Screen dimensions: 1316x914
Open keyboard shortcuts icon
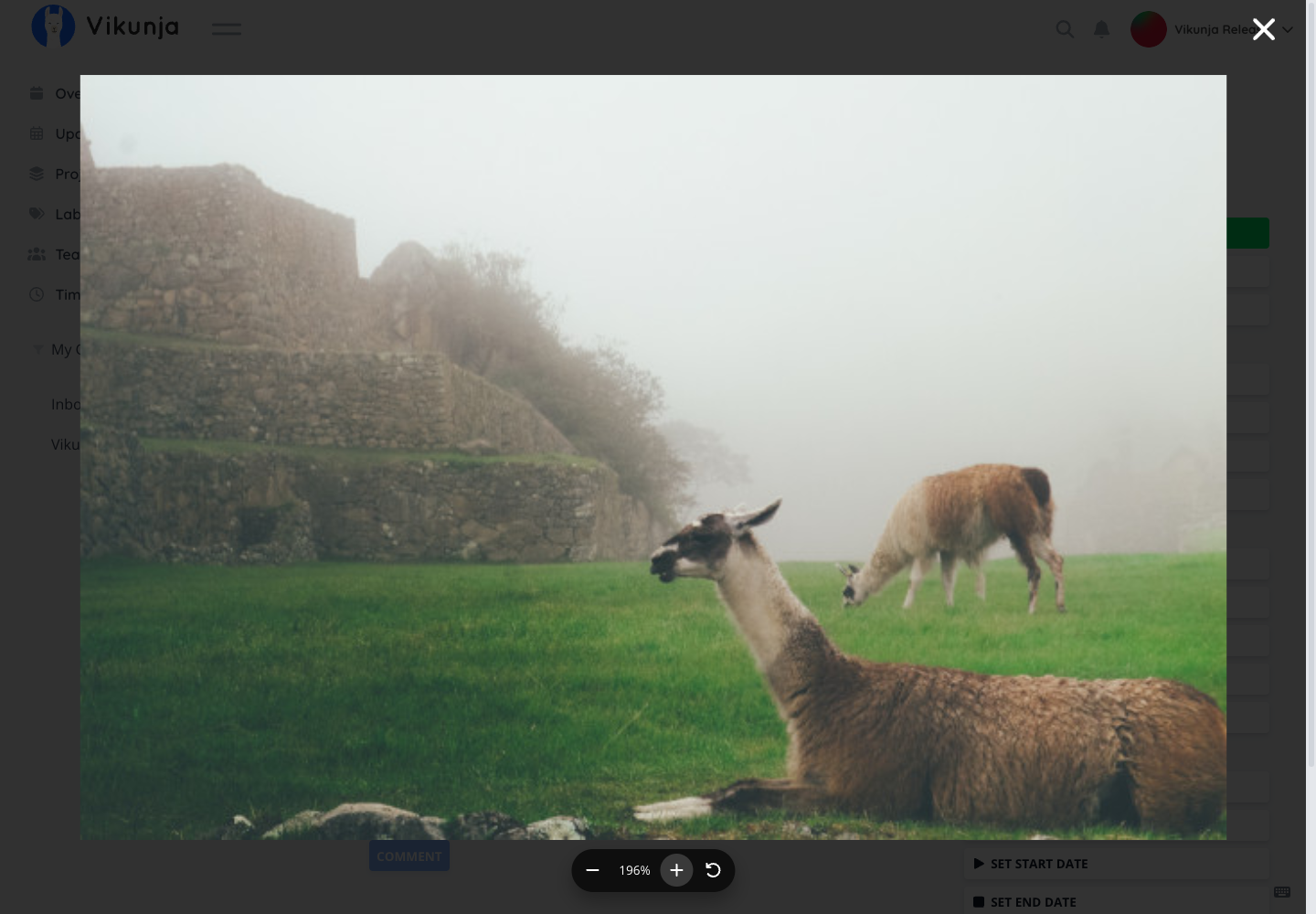(x=1282, y=892)
